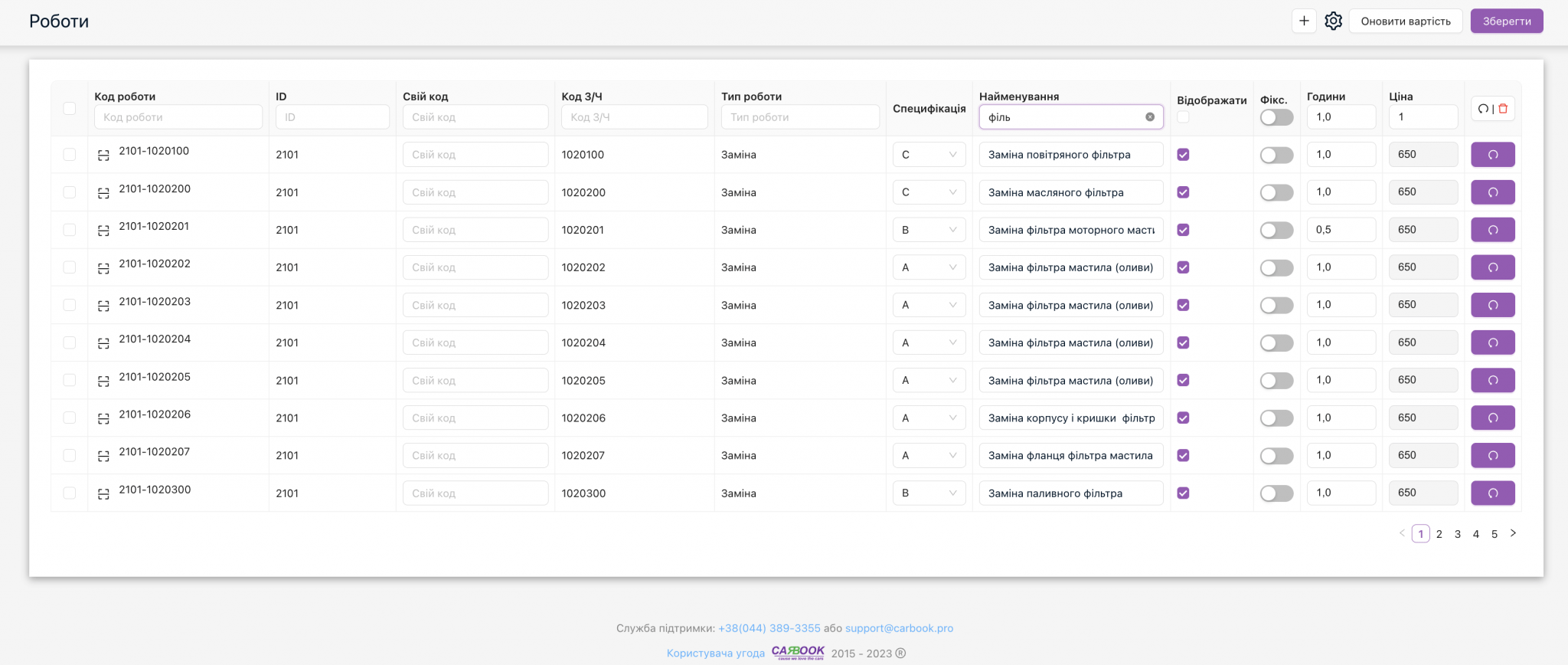This screenshot has width=1568, height=665.
Task: Click the Зберегти button
Action: (x=1506, y=21)
